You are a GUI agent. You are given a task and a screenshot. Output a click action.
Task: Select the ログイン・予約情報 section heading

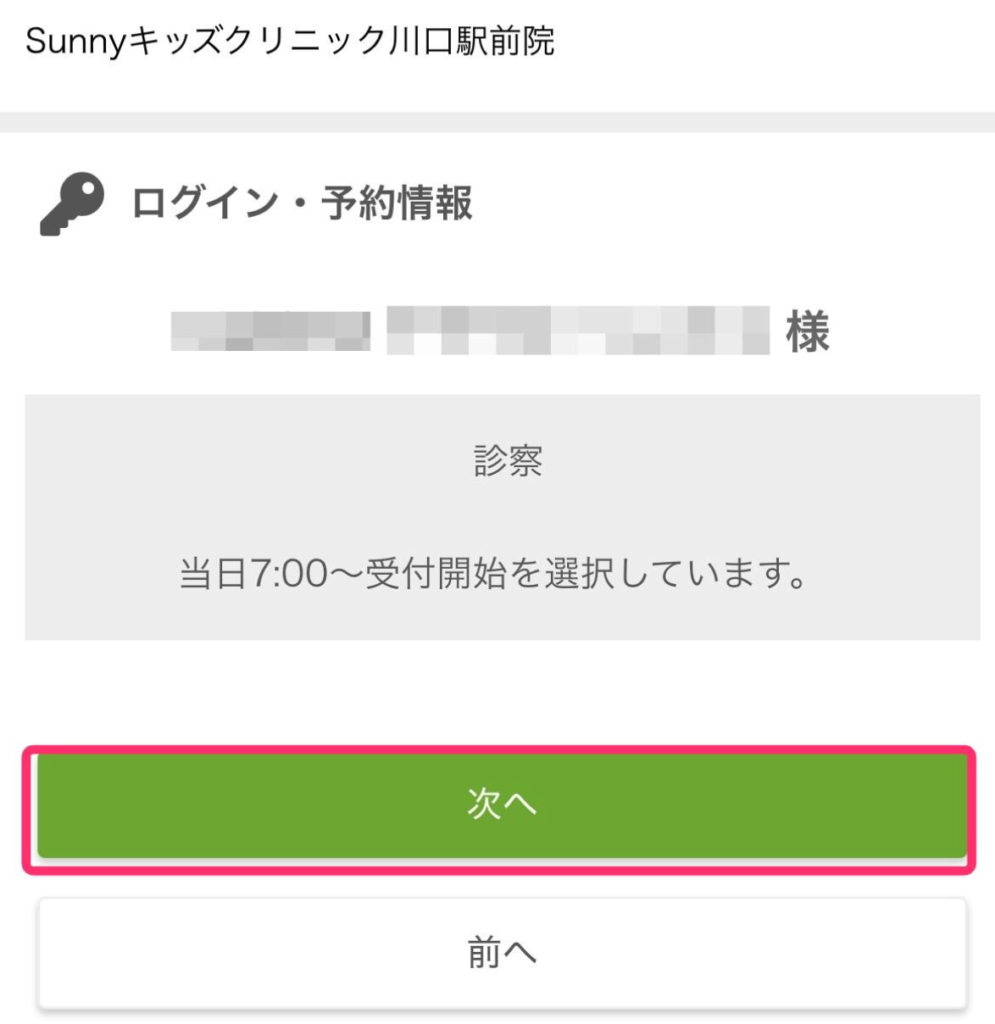[x=302, y=204]
